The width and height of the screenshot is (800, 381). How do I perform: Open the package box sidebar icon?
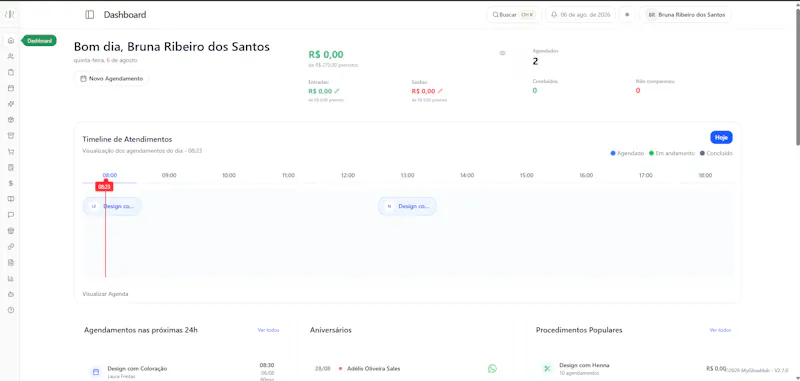(11, 120)
